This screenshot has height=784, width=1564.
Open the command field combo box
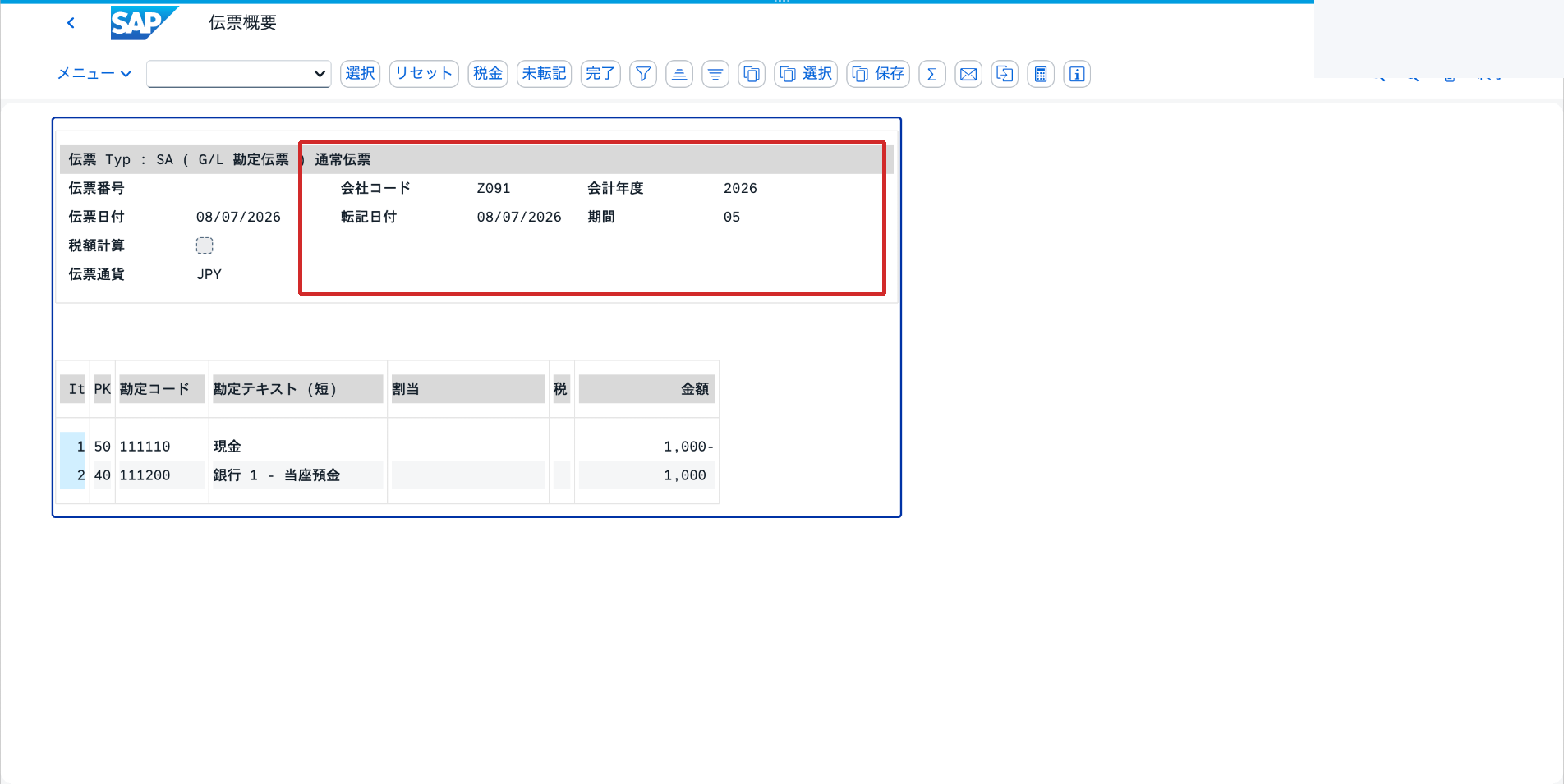239,74
